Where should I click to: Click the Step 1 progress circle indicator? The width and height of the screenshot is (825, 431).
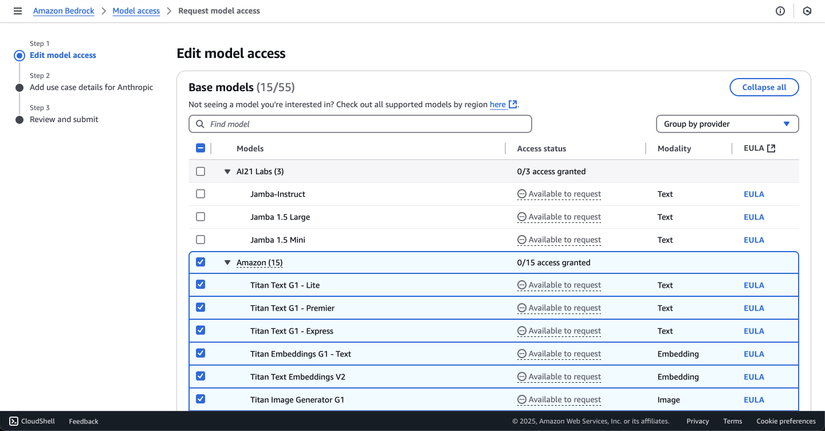[19, 56]
